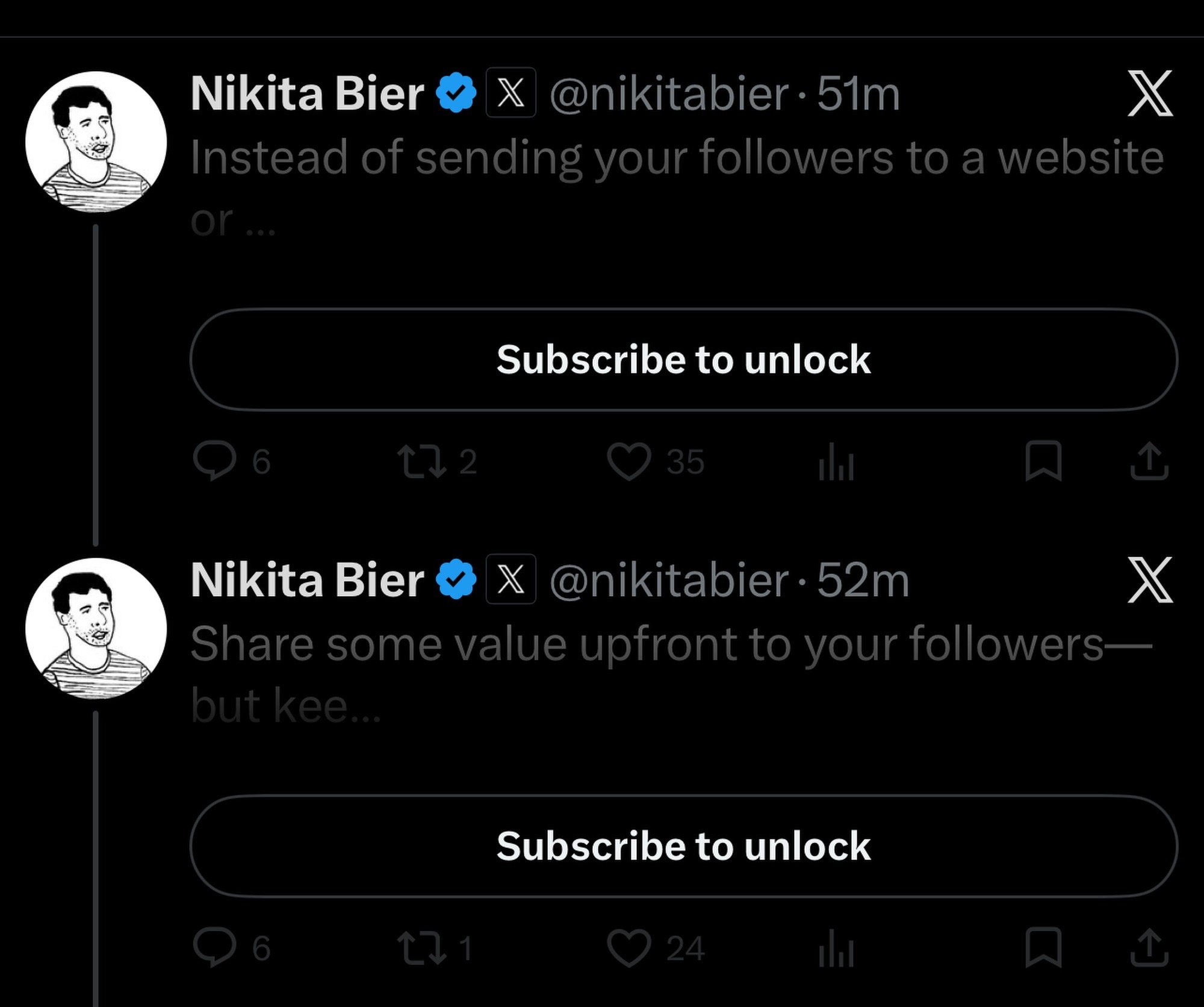Screen dimensions: 1204x1007
Task: Reply to the 51m Nikita Bier post
Action: click(214, 462)
